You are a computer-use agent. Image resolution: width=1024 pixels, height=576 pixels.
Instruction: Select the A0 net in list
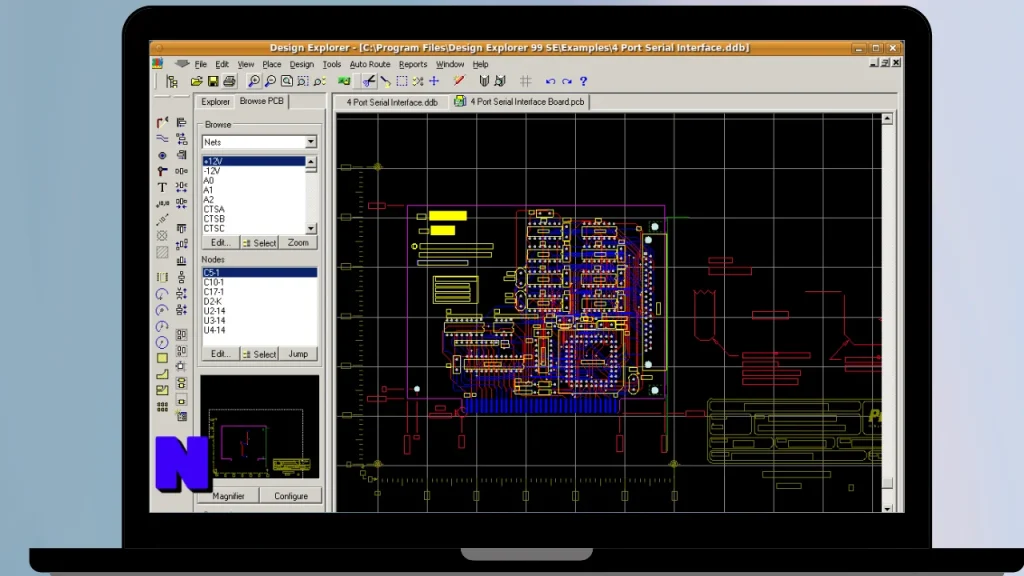pos(253,180)
